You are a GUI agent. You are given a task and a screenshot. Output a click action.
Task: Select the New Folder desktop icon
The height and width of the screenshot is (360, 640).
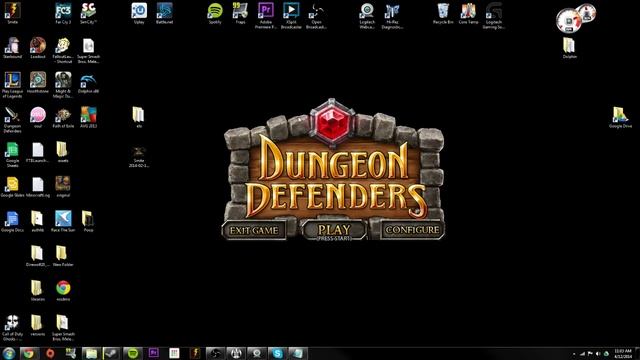(x=63, y=256)
